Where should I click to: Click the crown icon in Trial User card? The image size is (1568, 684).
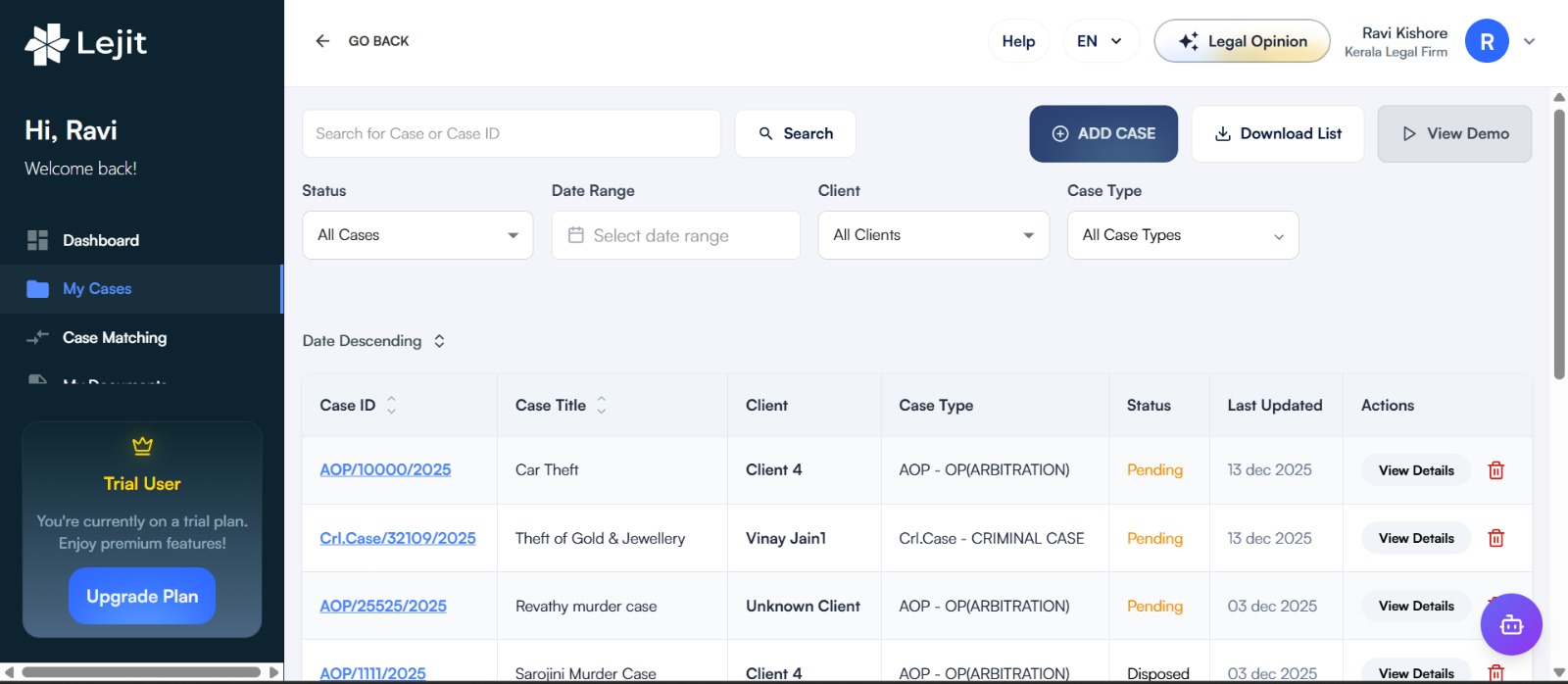click(142, 447)
